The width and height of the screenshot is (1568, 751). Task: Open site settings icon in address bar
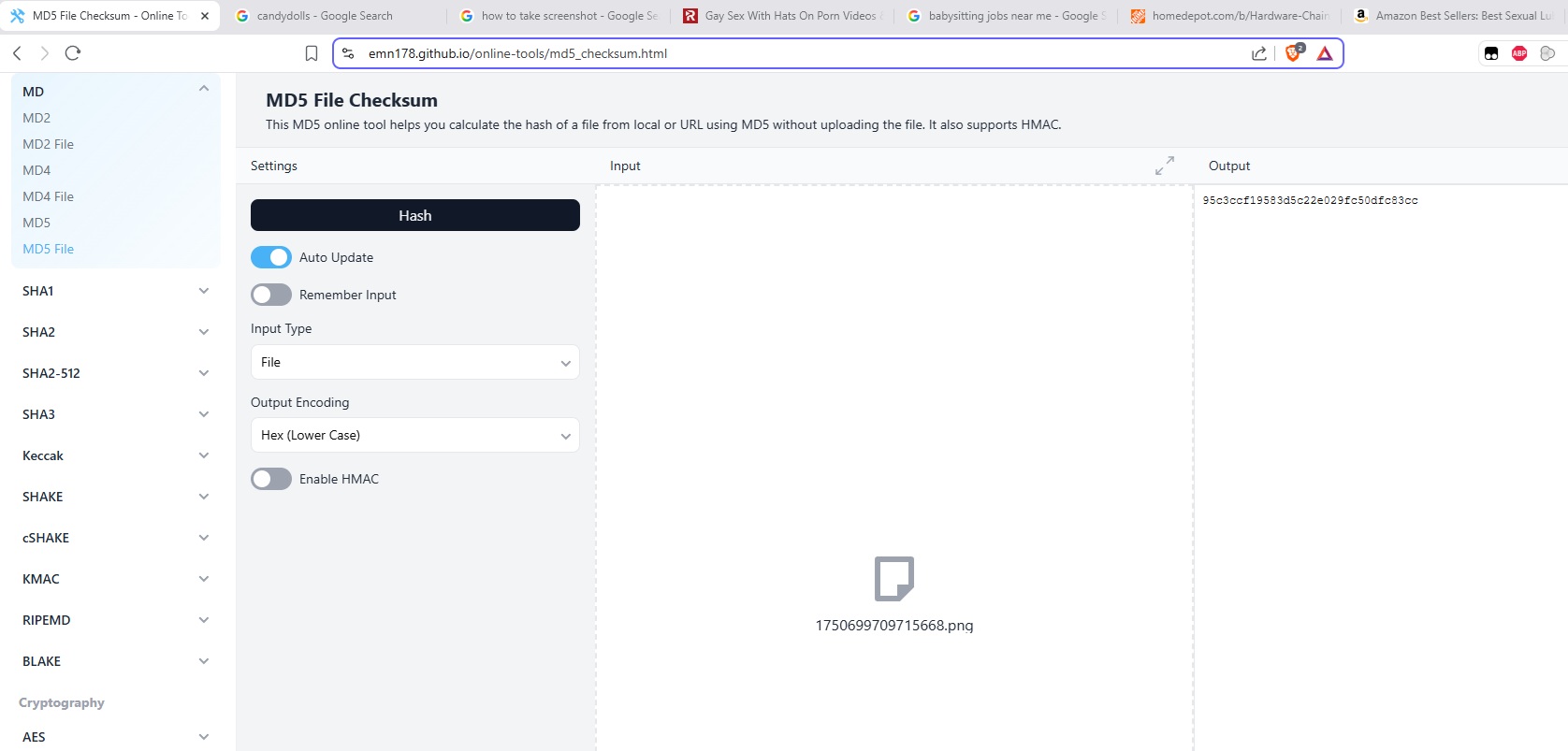tap(348, 53)
